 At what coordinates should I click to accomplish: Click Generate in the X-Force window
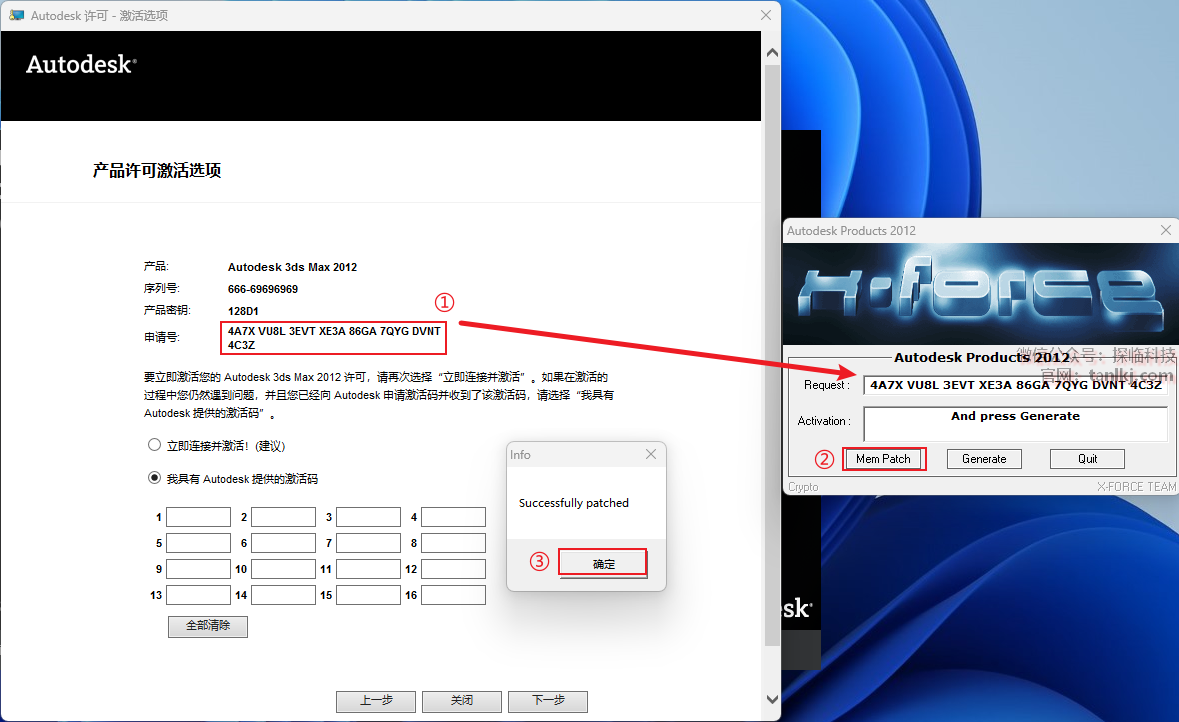coord(984,459)
